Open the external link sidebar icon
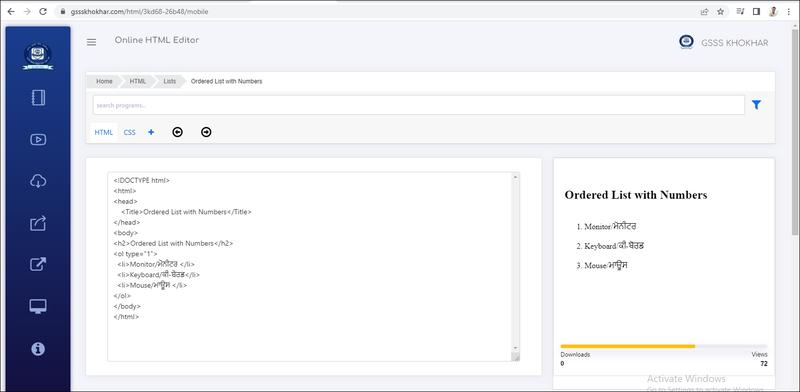Image resolution: width=800 pixels, height=392 pixels. tap(38, 264)
